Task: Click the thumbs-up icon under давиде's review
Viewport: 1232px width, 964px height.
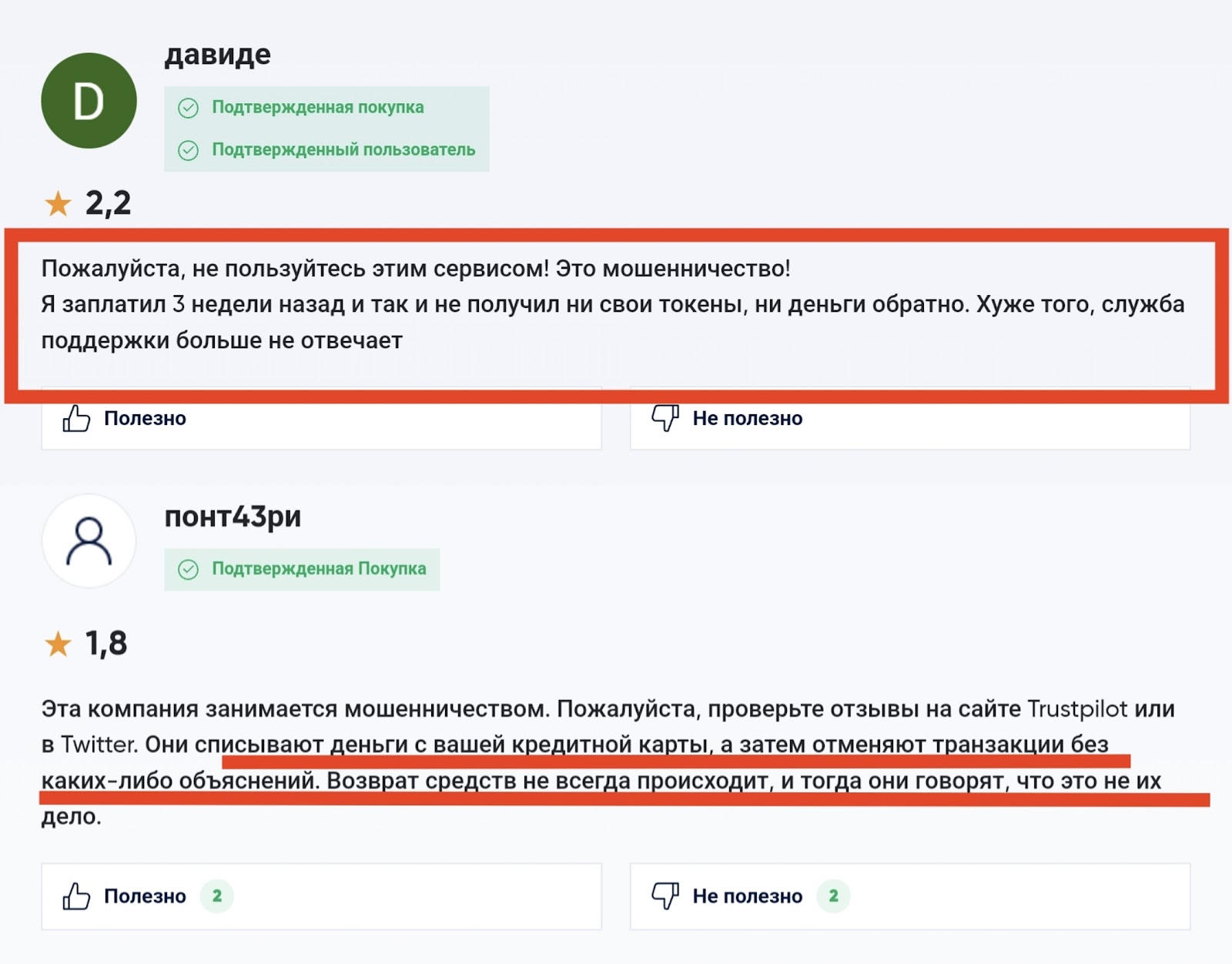Action: pos(76,419)
